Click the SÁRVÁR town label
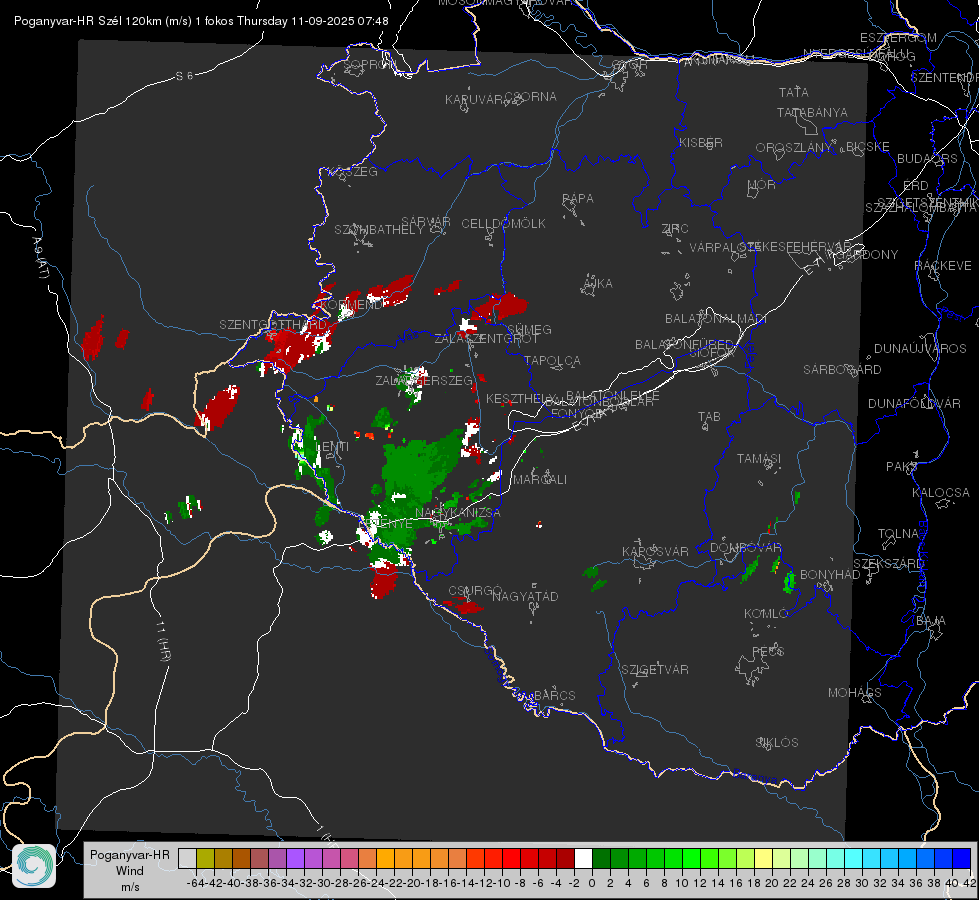Viewport: 979px width, 900px height. 426,222
